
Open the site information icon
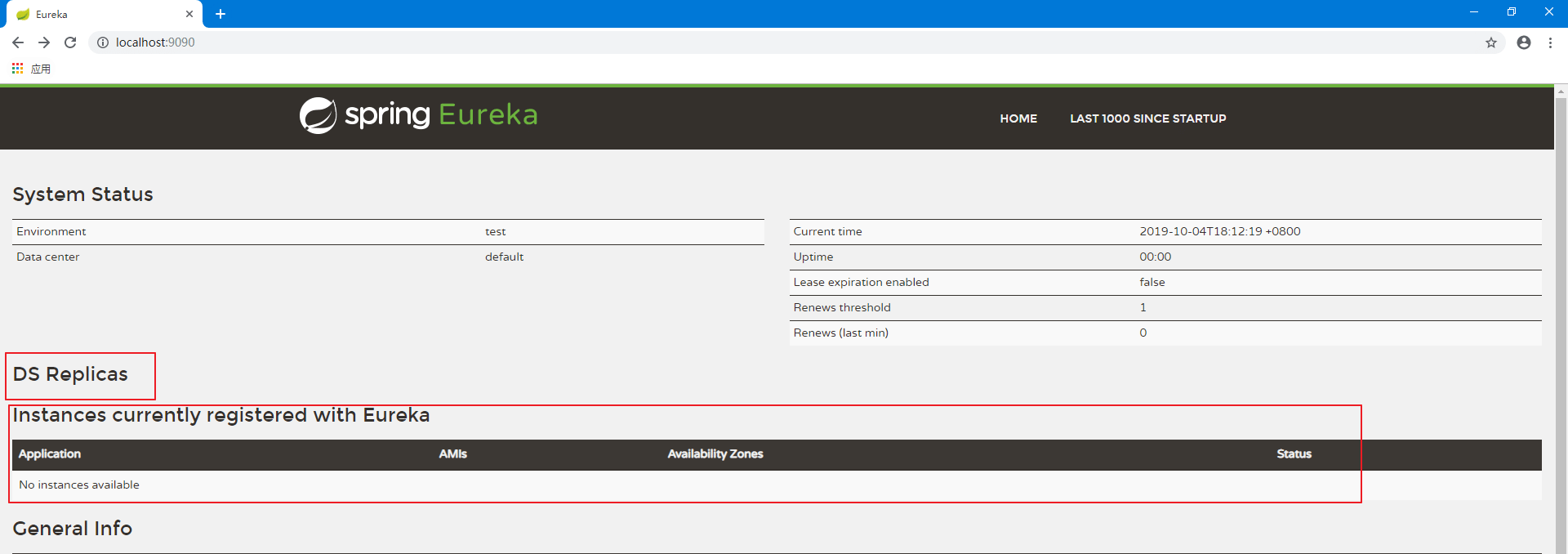tap(103, 42)
